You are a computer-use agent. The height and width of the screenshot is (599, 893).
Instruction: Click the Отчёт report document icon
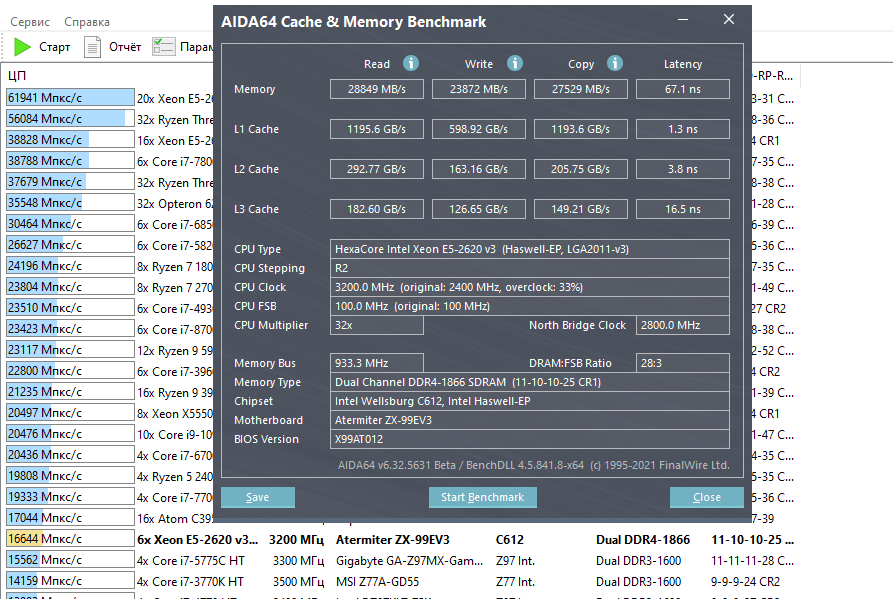92,47
